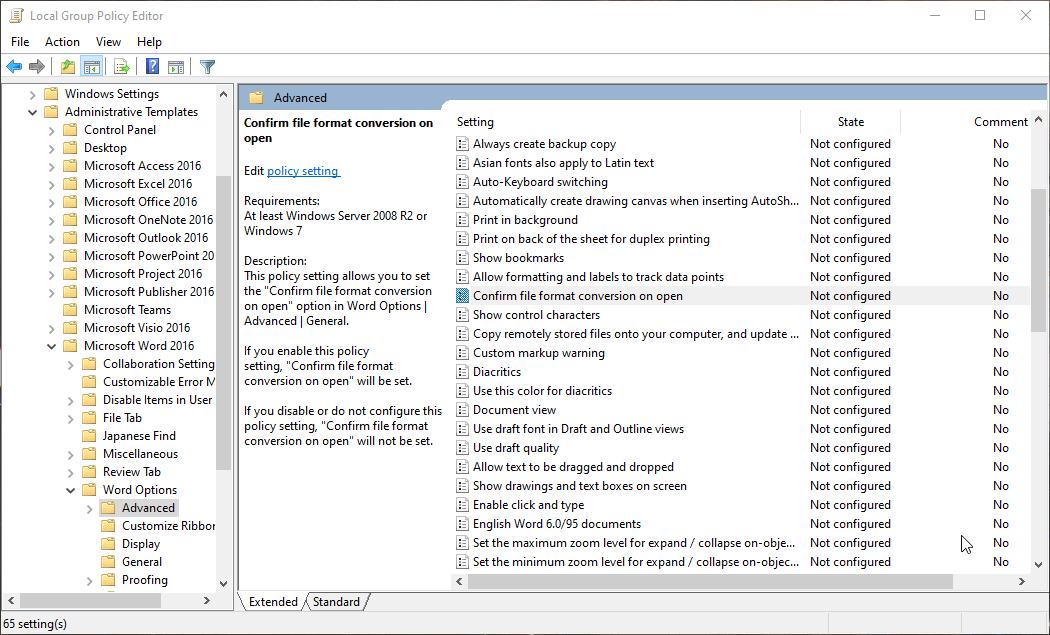Open the Help toolbar icon
Screen dimensions: 1050x635
click(x=153, y=66)
